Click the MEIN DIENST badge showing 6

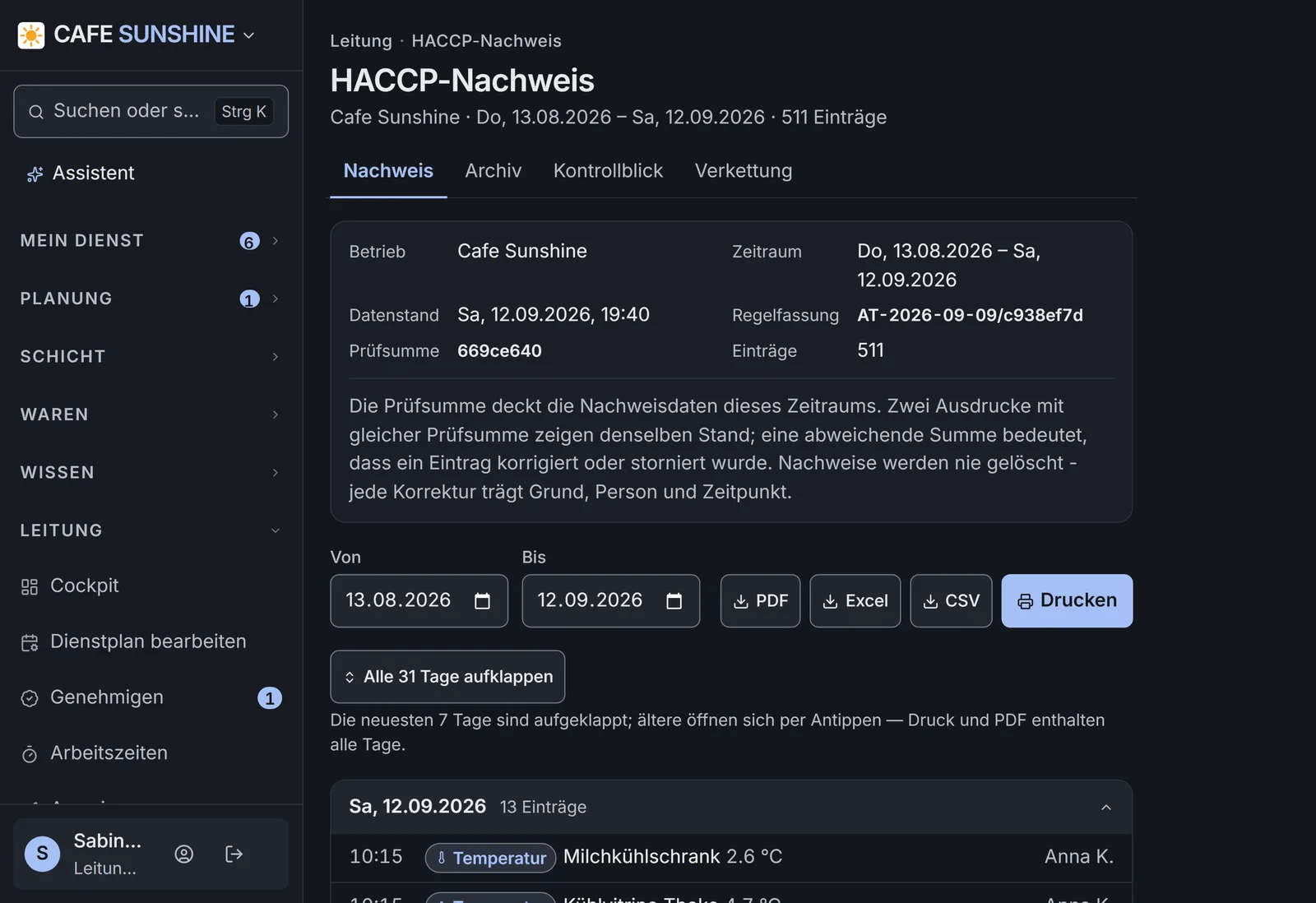tap(249, 241)
